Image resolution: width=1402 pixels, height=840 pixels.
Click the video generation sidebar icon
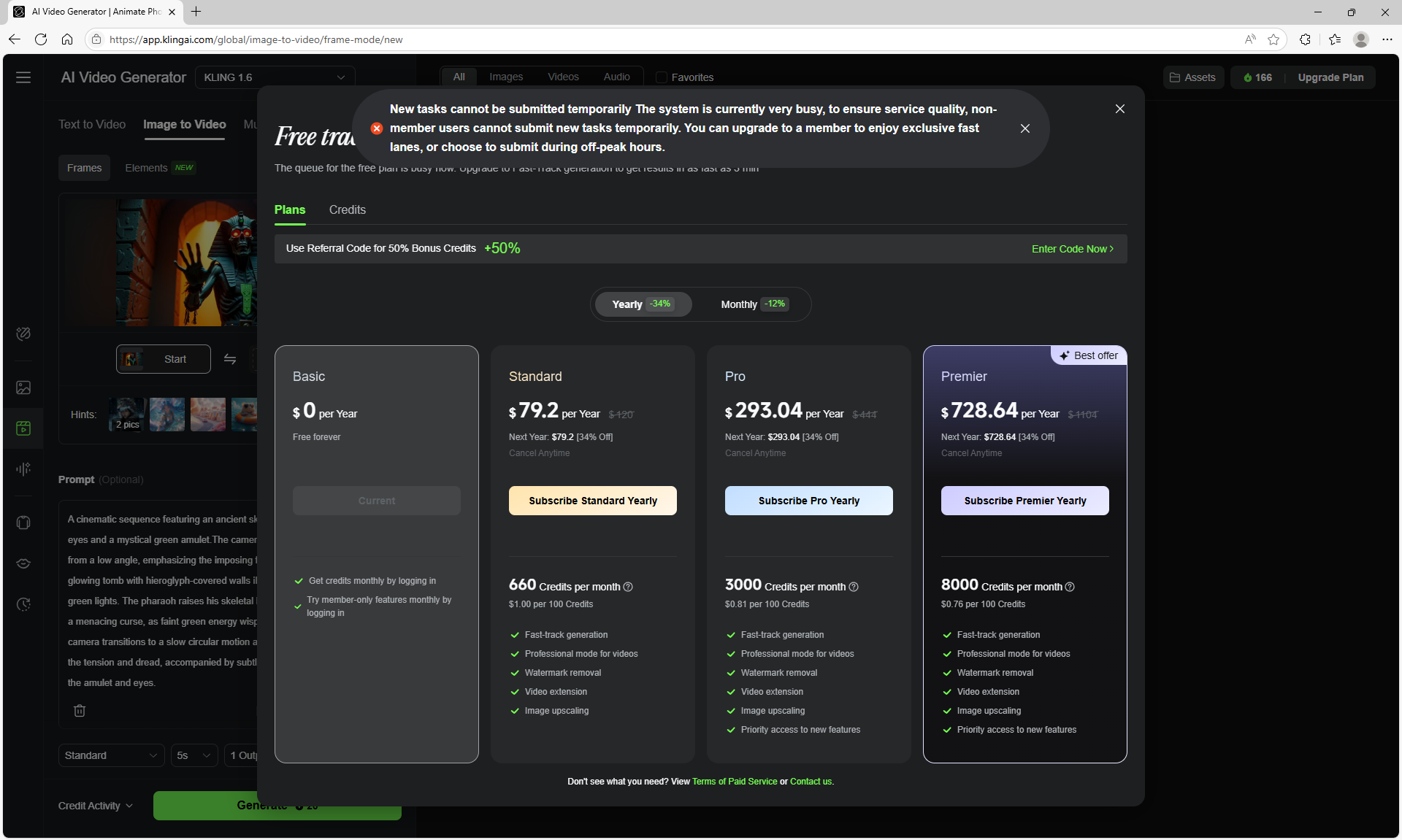click(x=23, y=428)
